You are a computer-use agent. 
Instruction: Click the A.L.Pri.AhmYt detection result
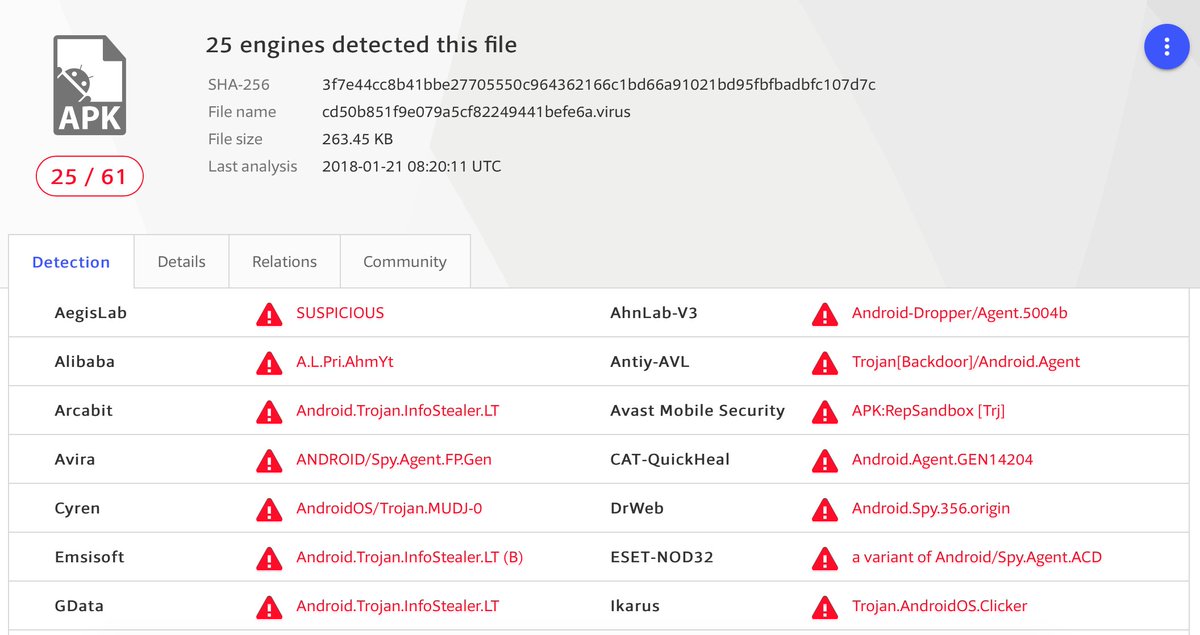345,362
